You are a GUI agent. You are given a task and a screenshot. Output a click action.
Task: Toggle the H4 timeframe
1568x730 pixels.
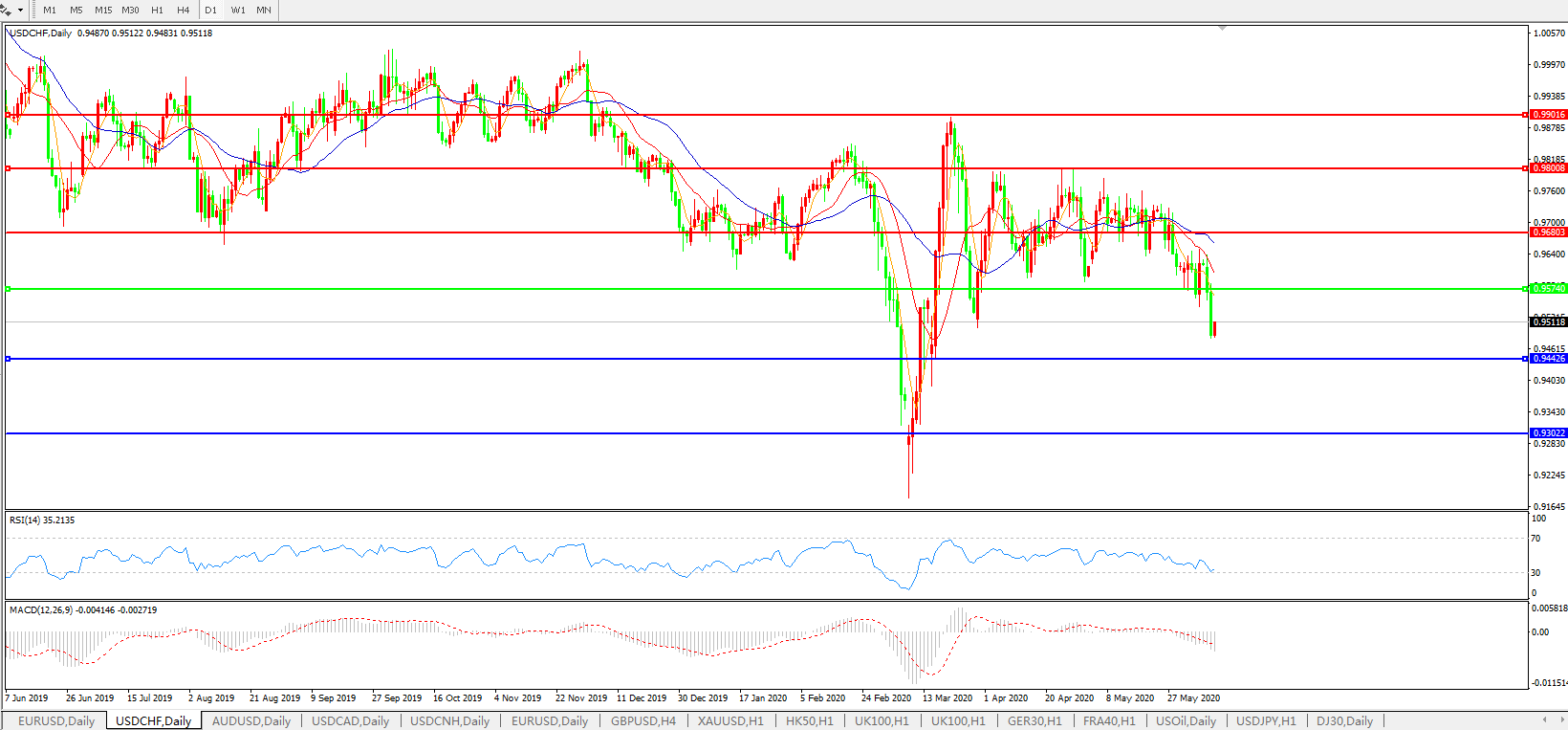184,11
